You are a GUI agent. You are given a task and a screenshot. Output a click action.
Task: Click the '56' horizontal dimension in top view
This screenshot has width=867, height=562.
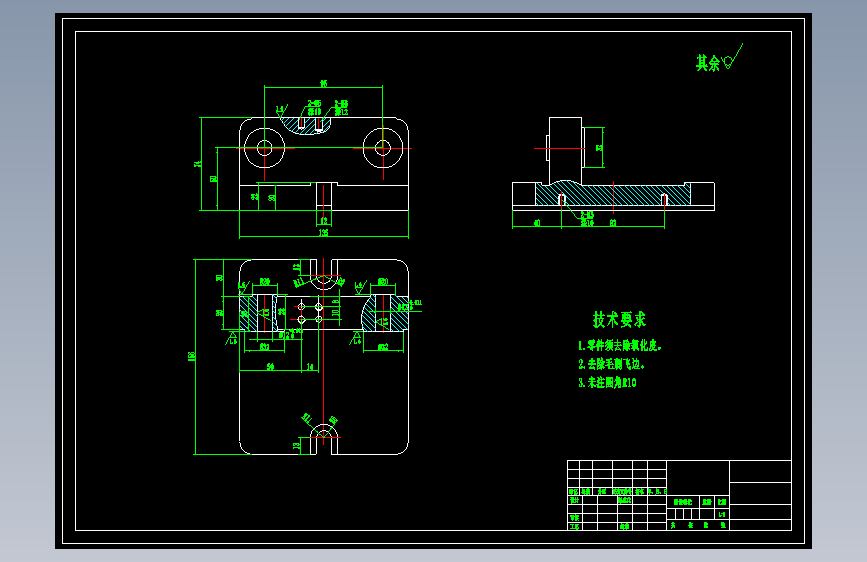[270, 366]
